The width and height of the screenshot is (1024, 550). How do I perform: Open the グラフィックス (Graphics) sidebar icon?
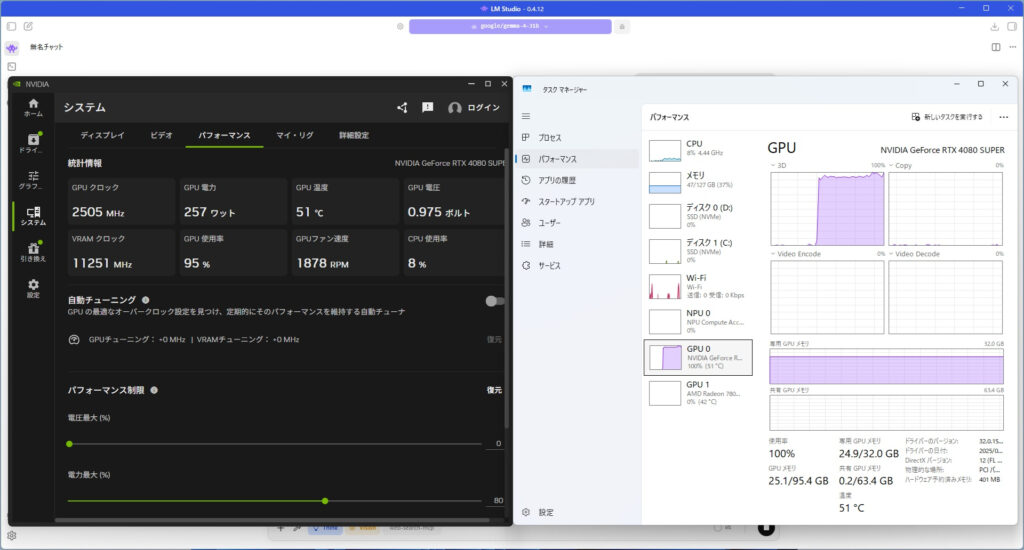(33, 179)
